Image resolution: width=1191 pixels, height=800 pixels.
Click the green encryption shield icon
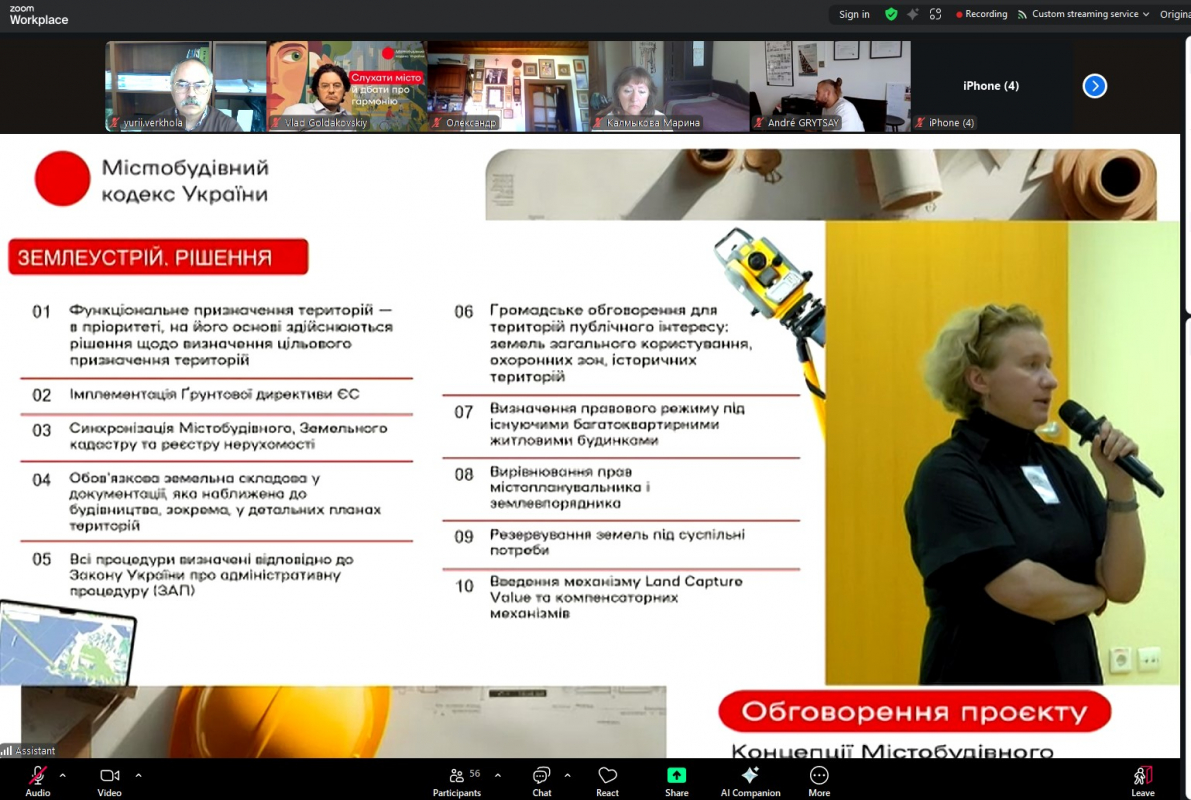pyautogui.click(x=892, y=14)
